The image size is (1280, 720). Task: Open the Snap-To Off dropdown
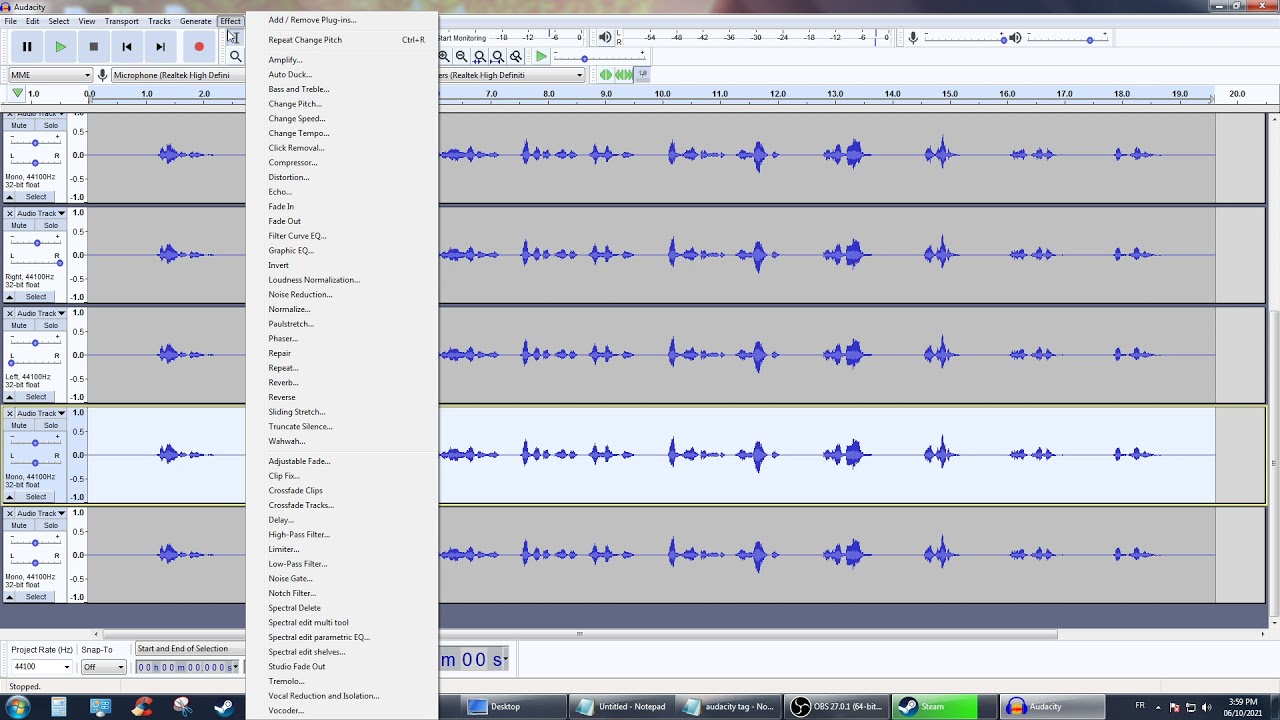pyautogui.click(x=103, y=667)
